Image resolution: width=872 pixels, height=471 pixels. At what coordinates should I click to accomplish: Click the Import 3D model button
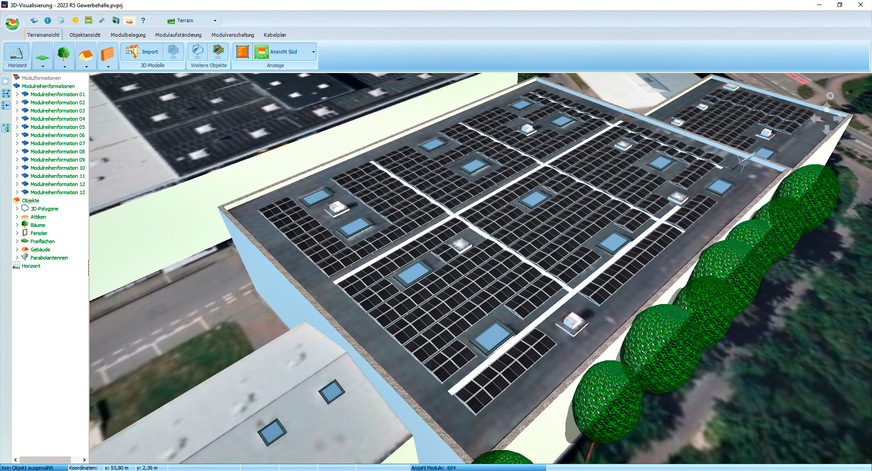click(x=142, y=52)
